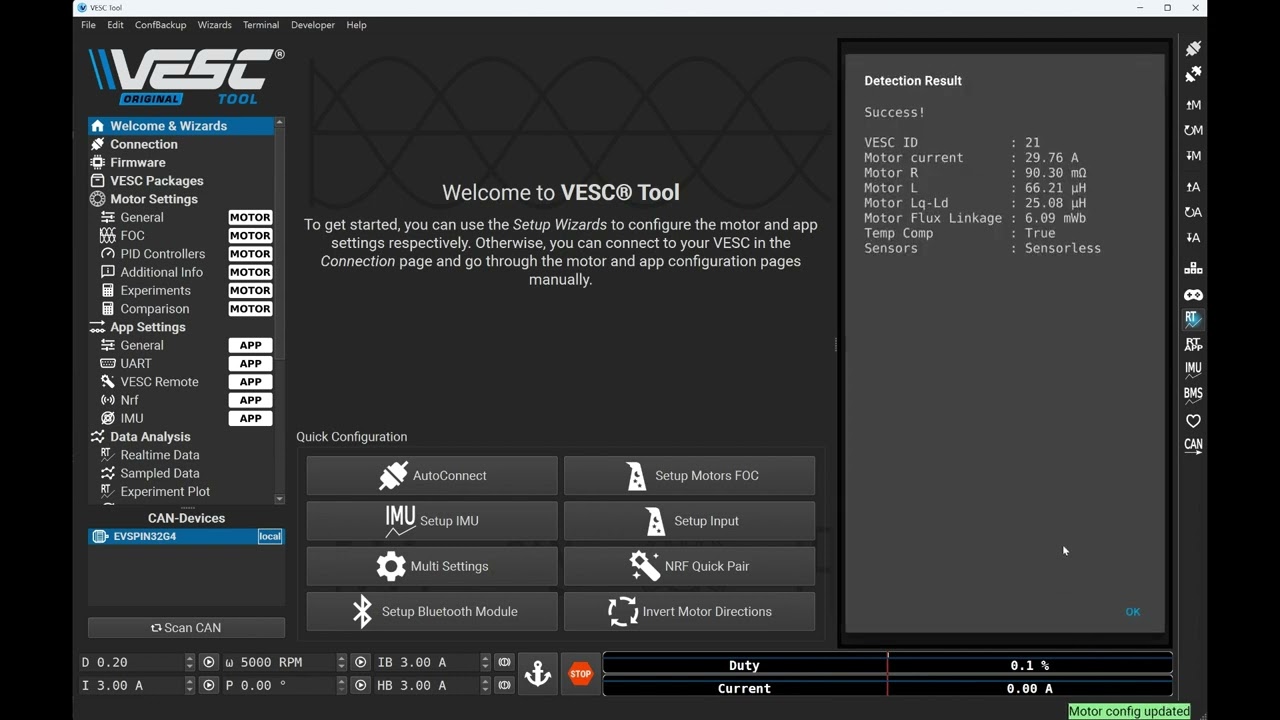This screenshot has height=720, width=1280.
Task: Open the Terminal menu
Action: pos(261,25)
